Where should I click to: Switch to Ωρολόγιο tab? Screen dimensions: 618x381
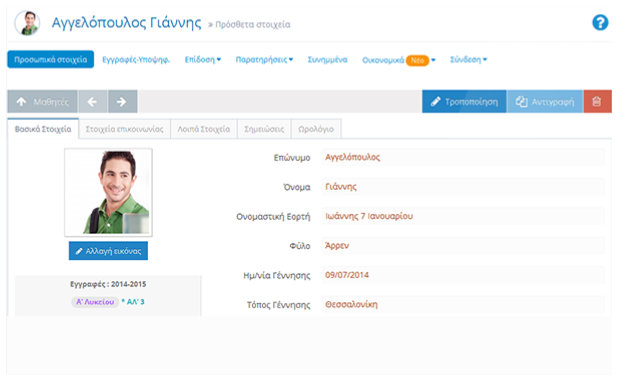[x=316, y=129]
